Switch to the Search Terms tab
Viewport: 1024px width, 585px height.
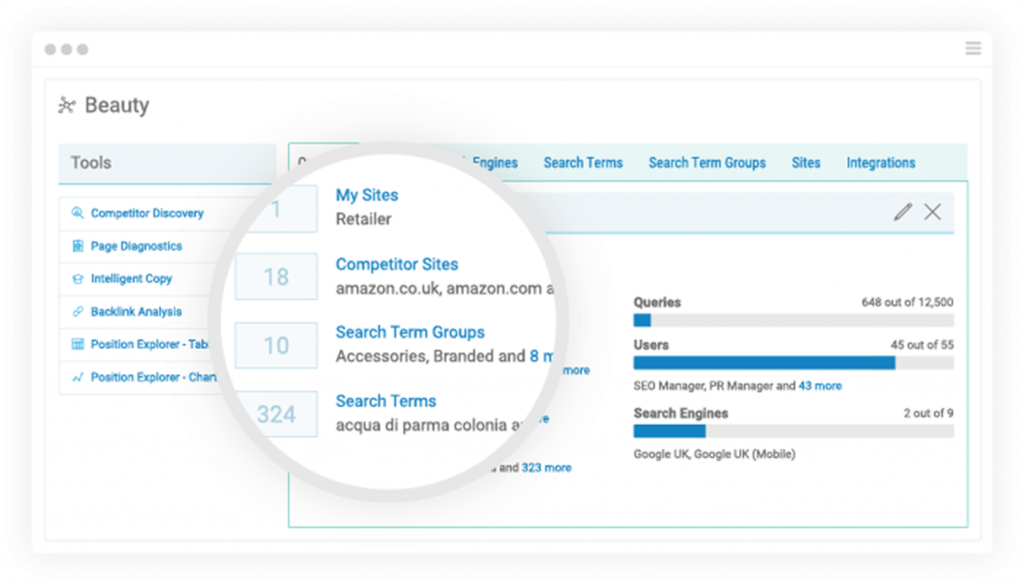click(583, 163)
